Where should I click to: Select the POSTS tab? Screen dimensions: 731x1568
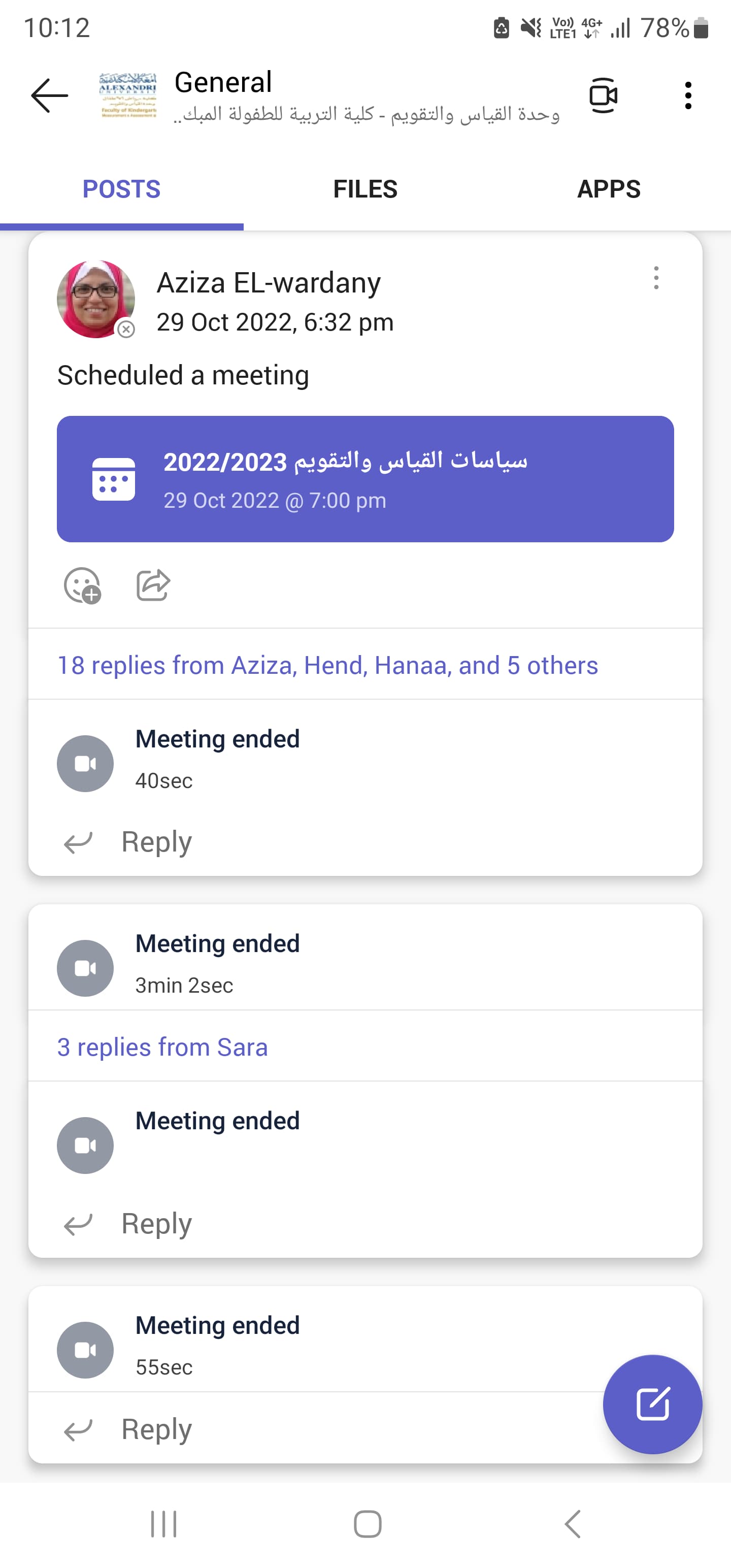click(122, 189)
